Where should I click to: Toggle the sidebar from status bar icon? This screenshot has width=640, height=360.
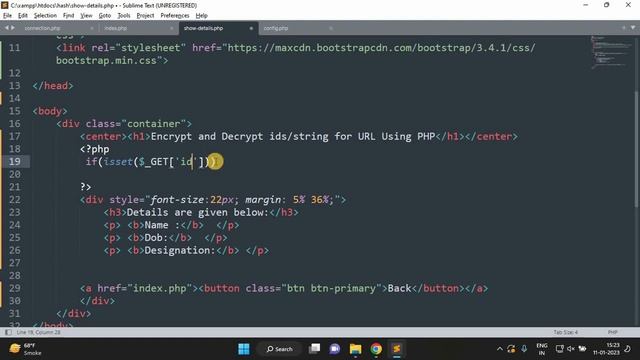coord(8,332)
